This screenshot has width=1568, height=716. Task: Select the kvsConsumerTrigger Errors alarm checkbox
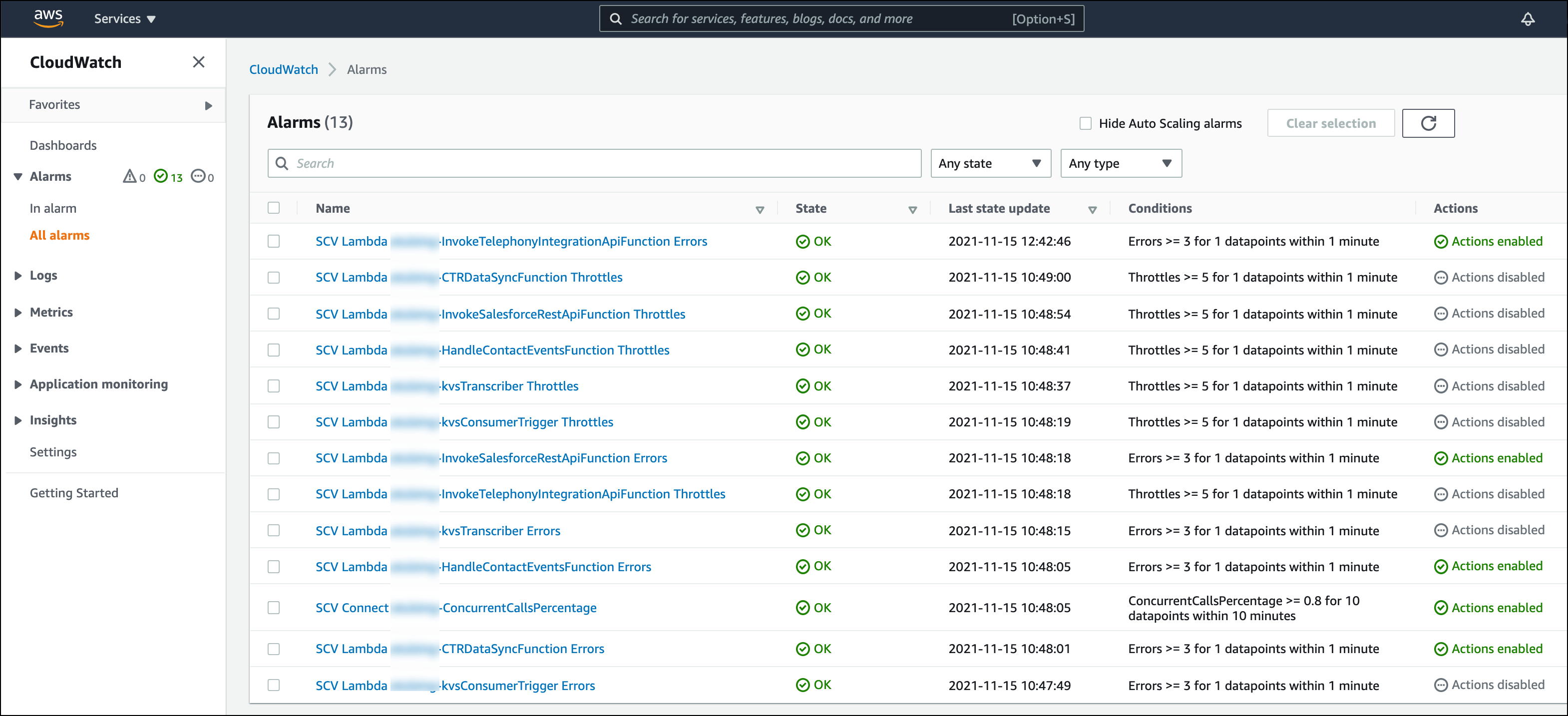coord(274,685)
